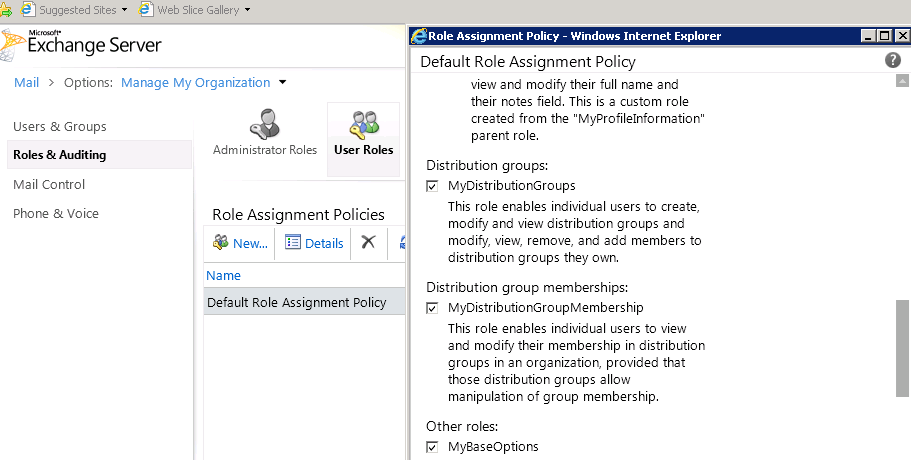Expand the Manage My Organization dropdown arrow
Screen dimensions: 911x460
point(282,82)
